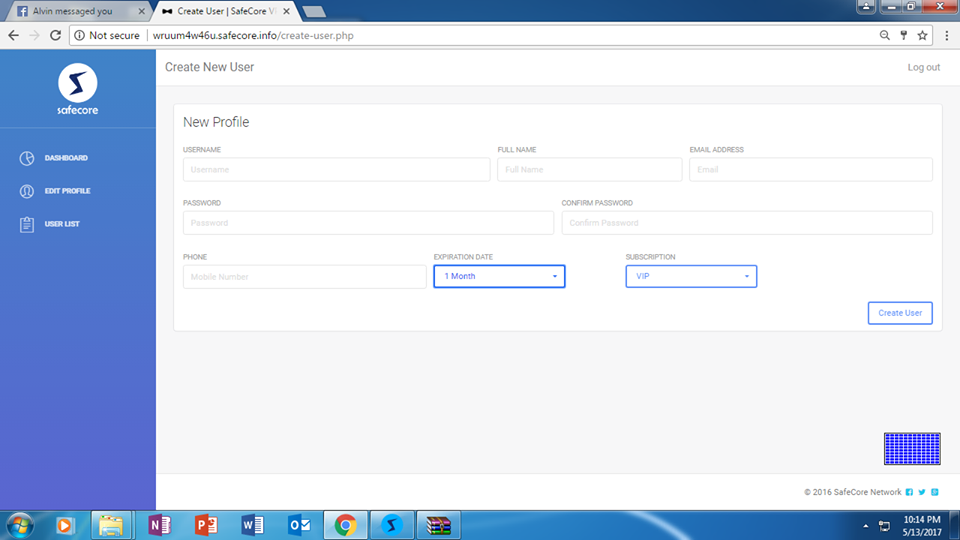
Task: Click into the Username field
Action: [x=336, y=170]
